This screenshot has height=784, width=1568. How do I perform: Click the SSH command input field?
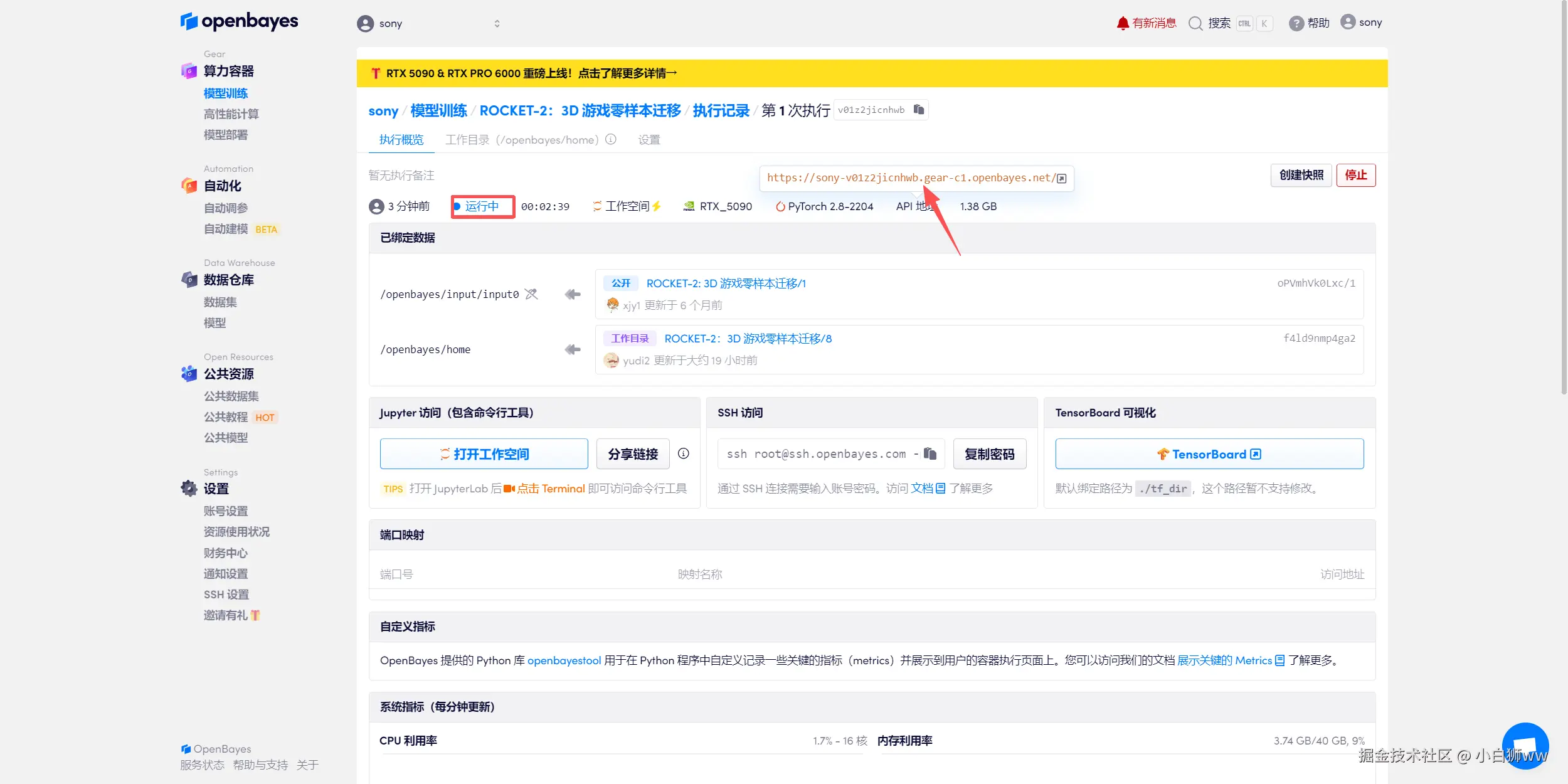815,453
